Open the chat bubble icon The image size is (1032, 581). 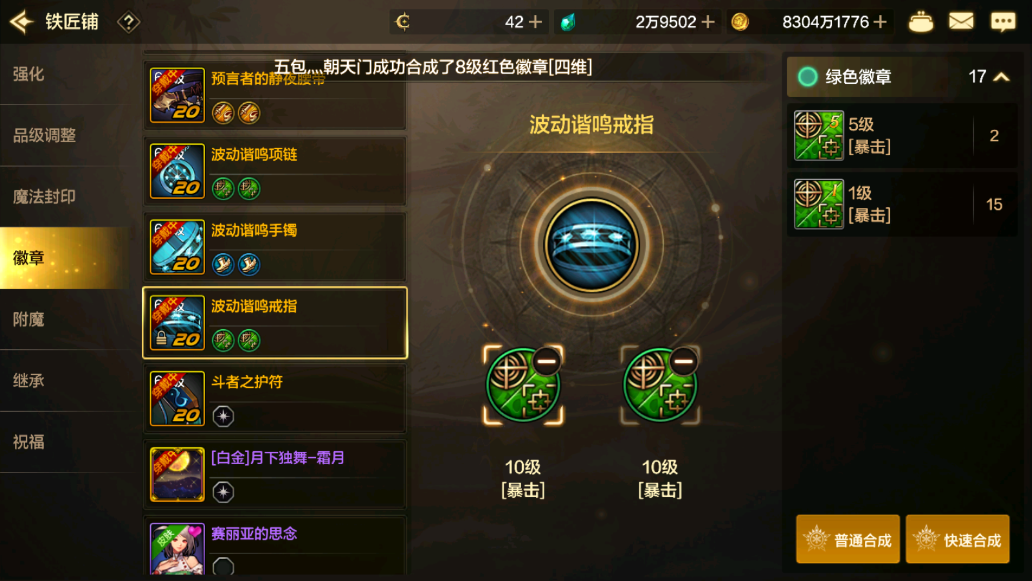point(1003,22)
